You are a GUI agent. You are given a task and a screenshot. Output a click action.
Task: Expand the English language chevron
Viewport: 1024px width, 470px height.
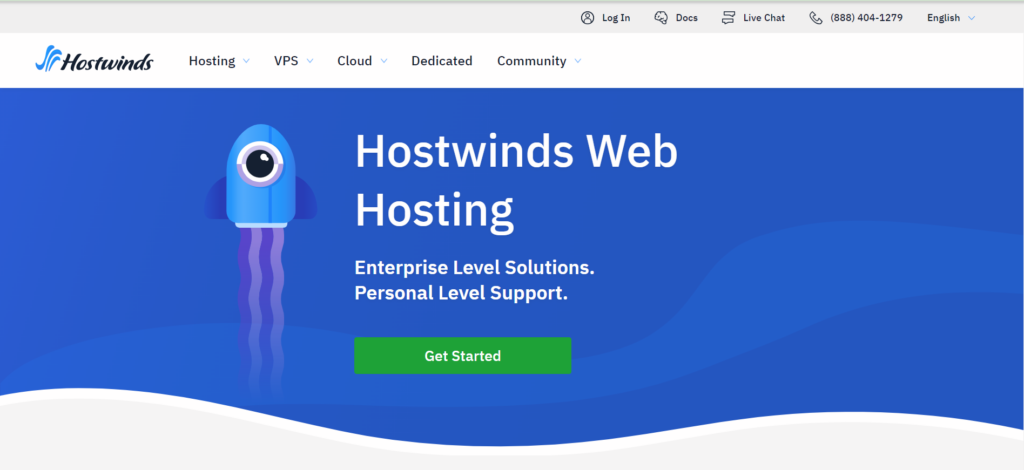pyautogui.click(x=971, y=18)
